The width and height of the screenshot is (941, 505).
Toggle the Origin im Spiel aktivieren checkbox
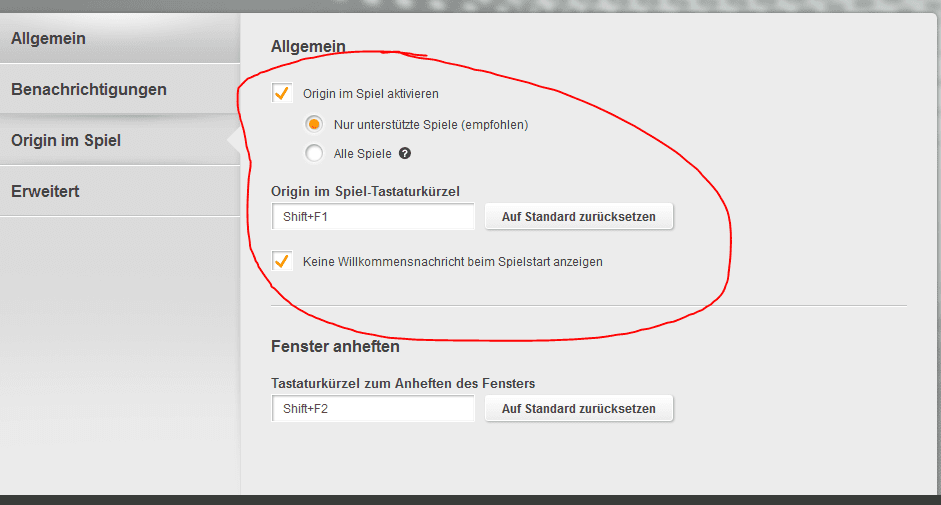click(x=282, y=93)
